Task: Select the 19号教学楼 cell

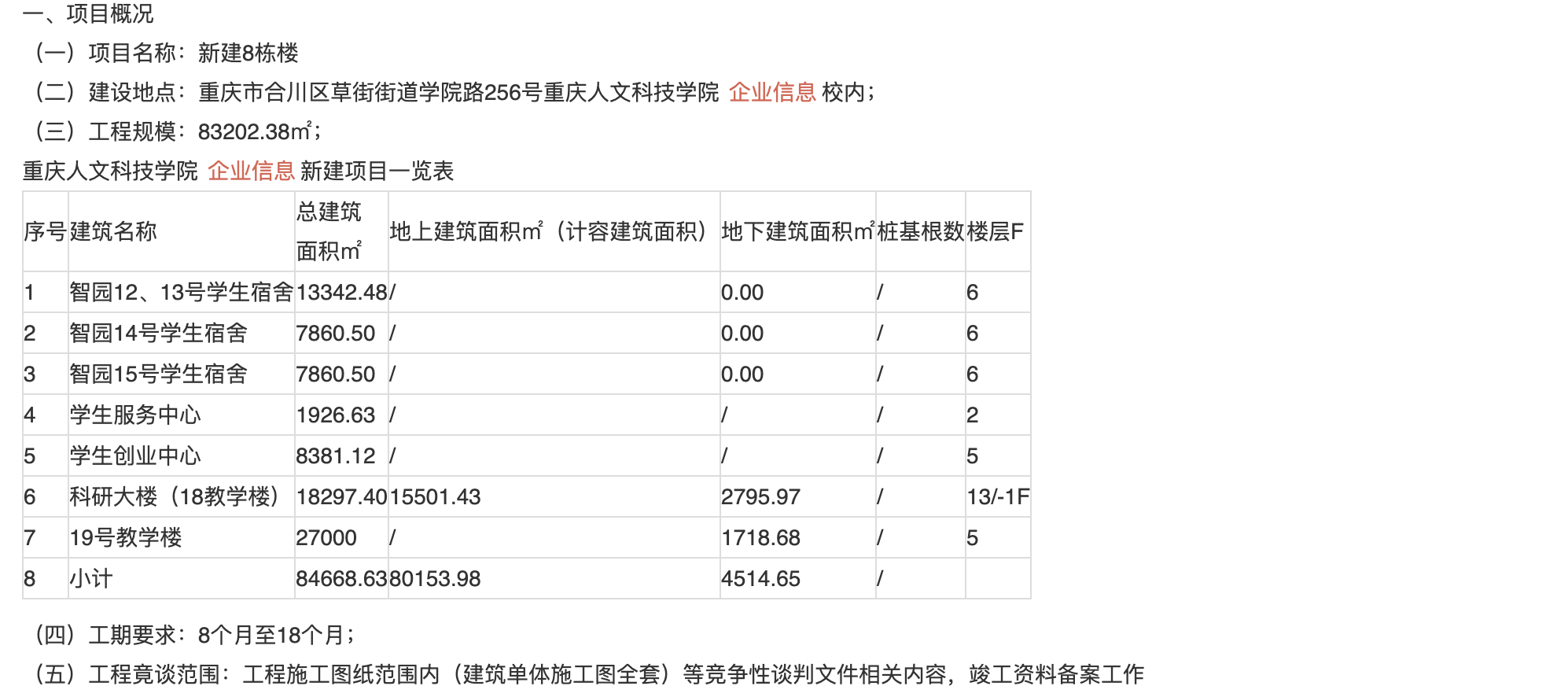Action: click(126, 538)
